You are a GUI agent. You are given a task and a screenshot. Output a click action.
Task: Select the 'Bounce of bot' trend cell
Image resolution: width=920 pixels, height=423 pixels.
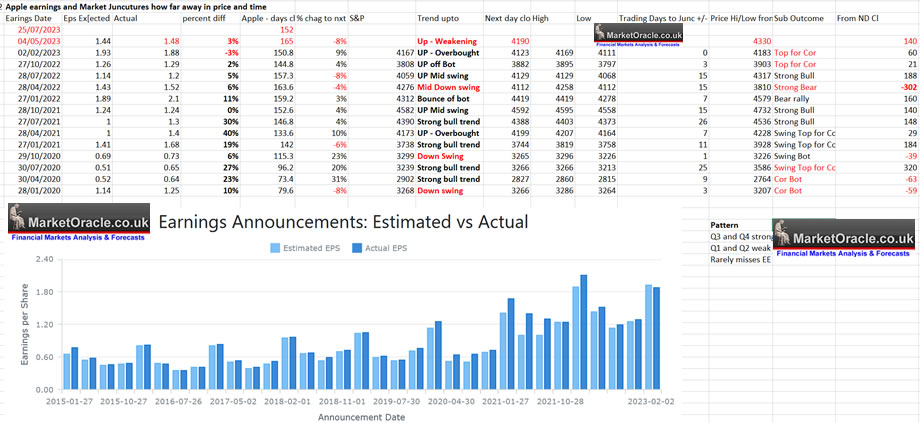[x=449, y=99]
